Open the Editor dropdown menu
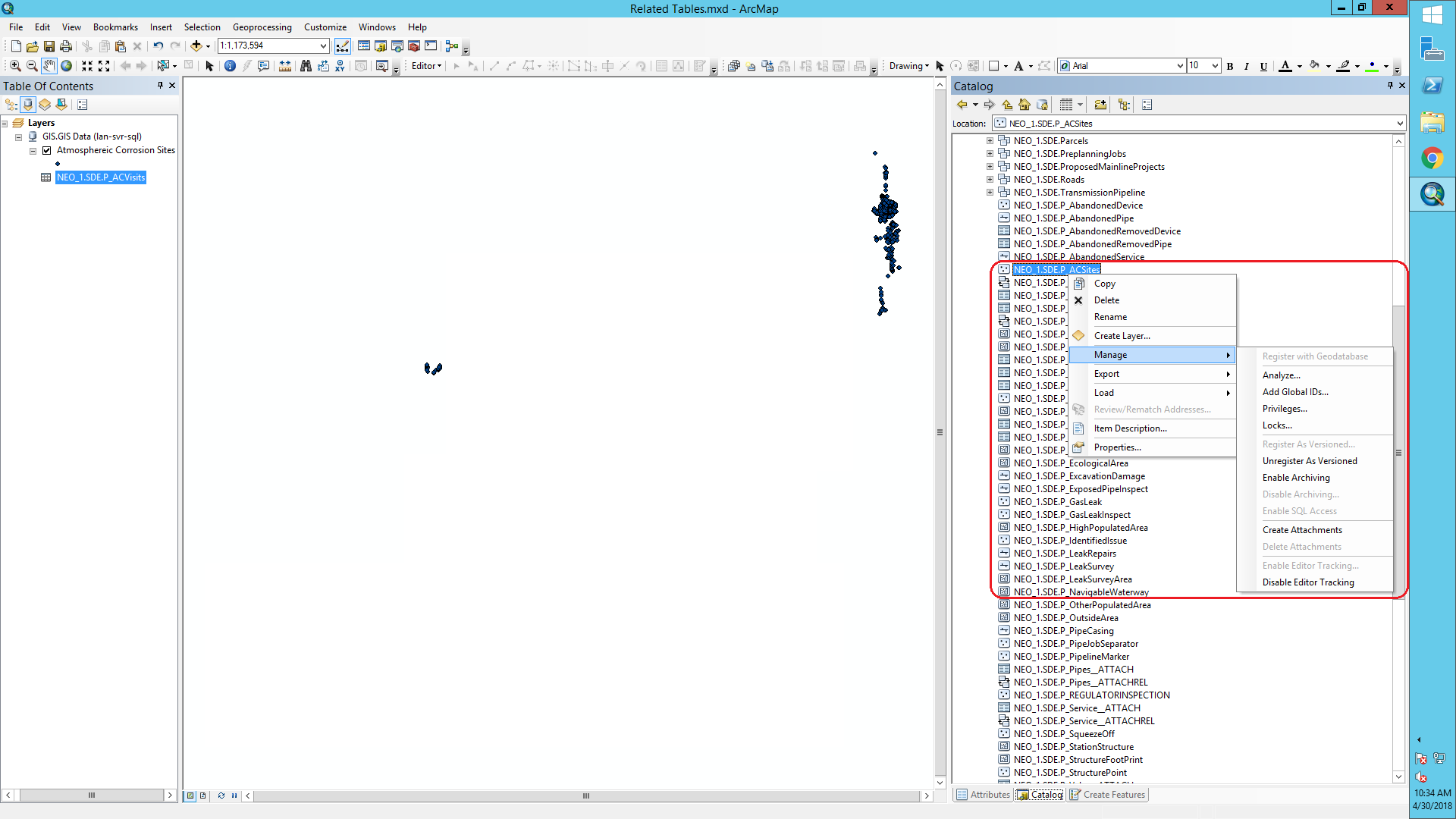Image resolution: width=1456 pixels, height=819 pixels. pos(426,66)
